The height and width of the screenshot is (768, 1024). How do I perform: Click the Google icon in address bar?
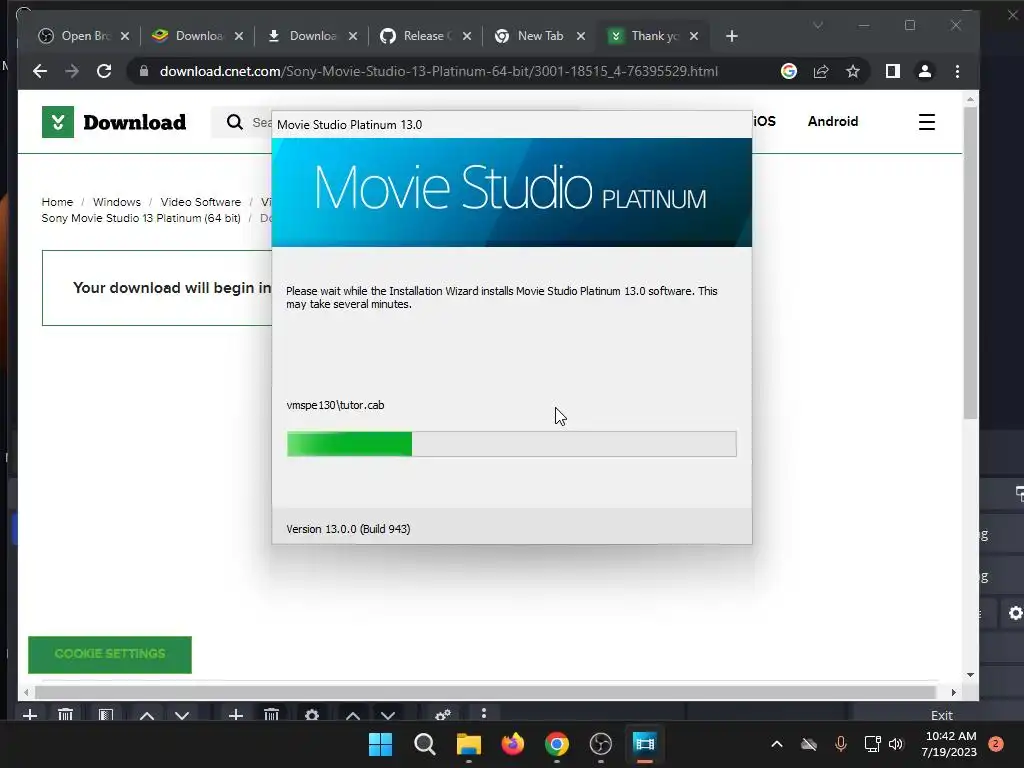pyautogui.click(x=789, y=71)
